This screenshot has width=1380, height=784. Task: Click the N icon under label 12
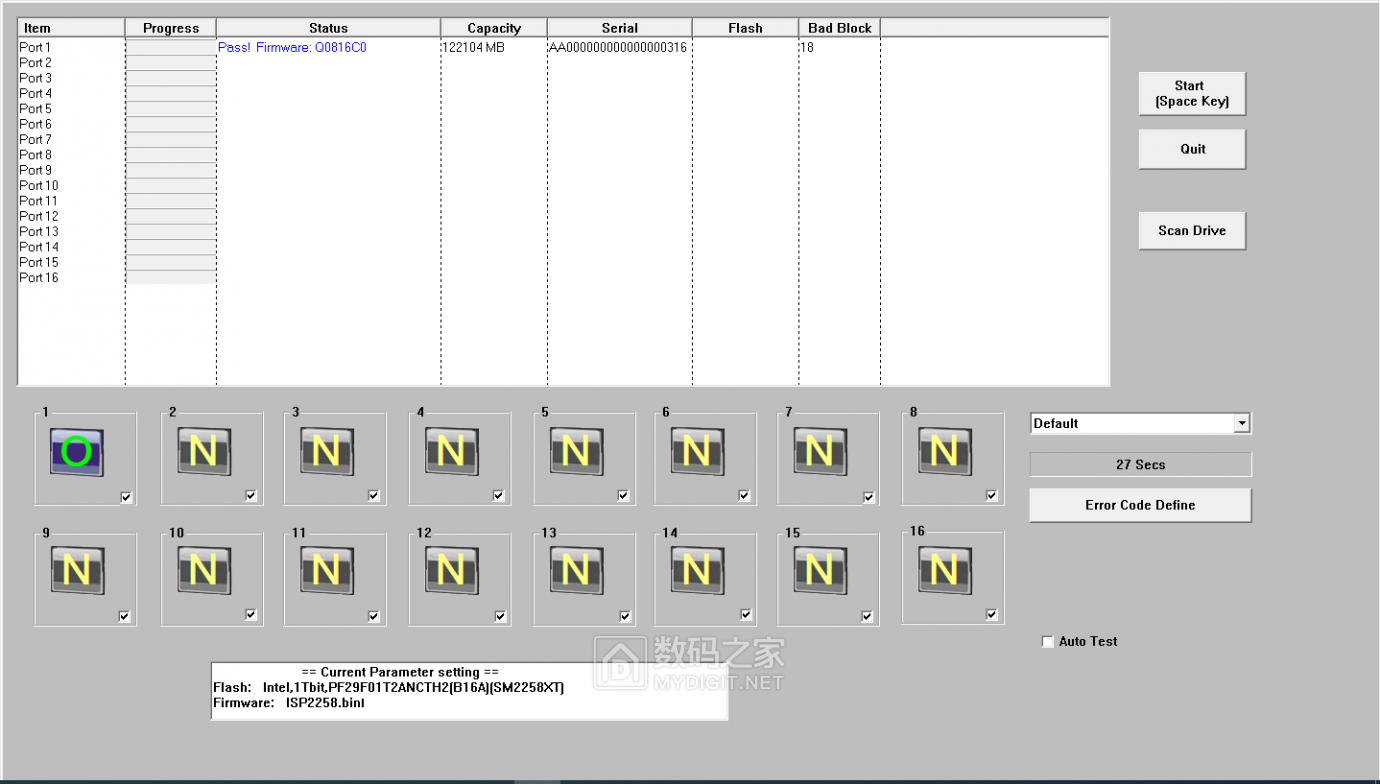click(x=452, y=570)
